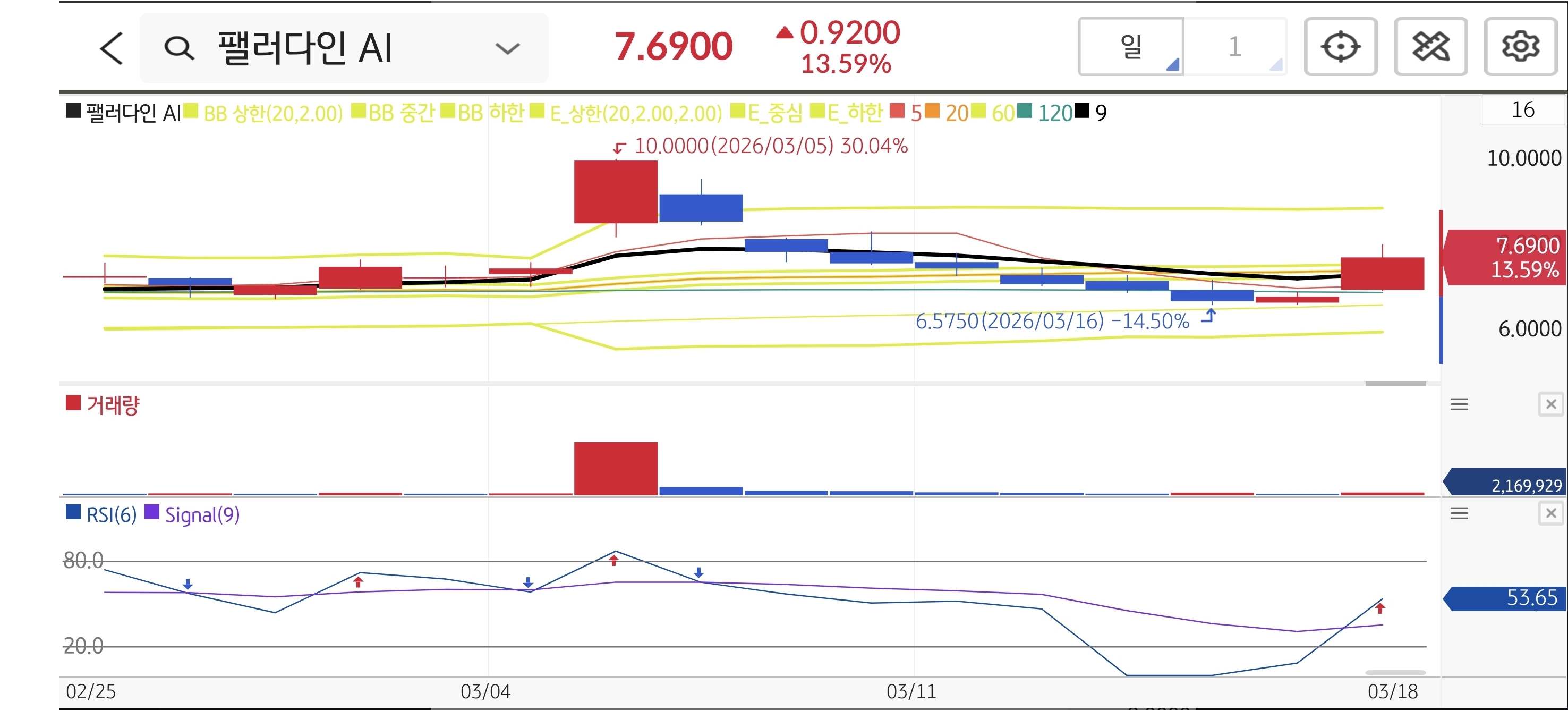Viewport: 1568px width, 710px height.
Task: Click the RSI(6) indicator label
Action: (111, 515)
